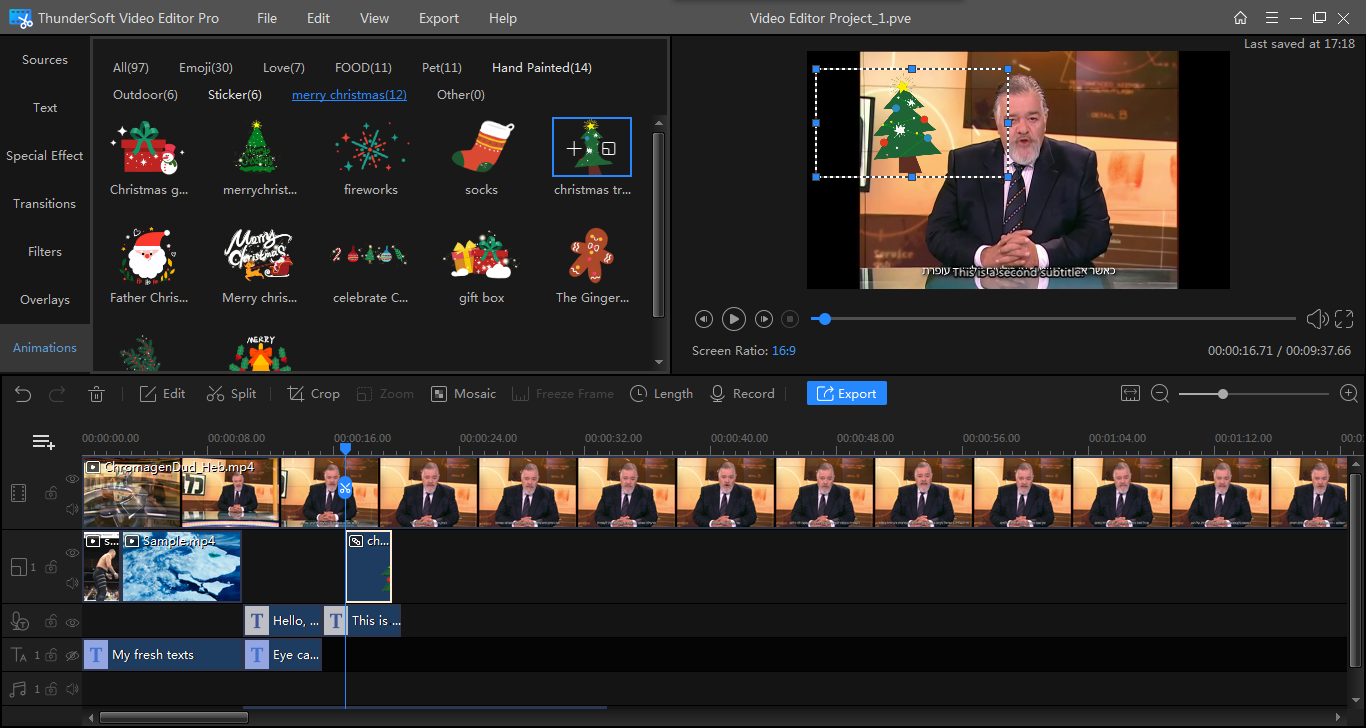Zoom out the timeline with minus icon

(1160, 394)
